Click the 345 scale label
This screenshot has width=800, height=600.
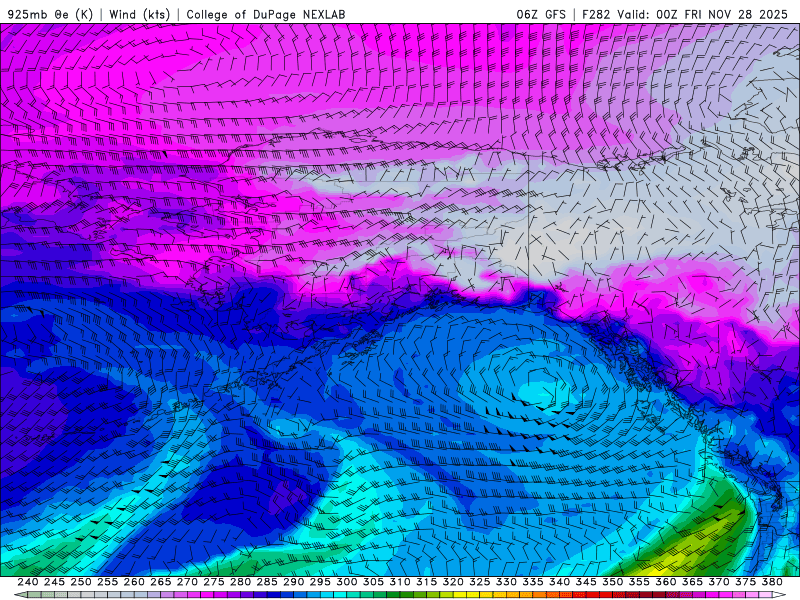tap(586, 582)
